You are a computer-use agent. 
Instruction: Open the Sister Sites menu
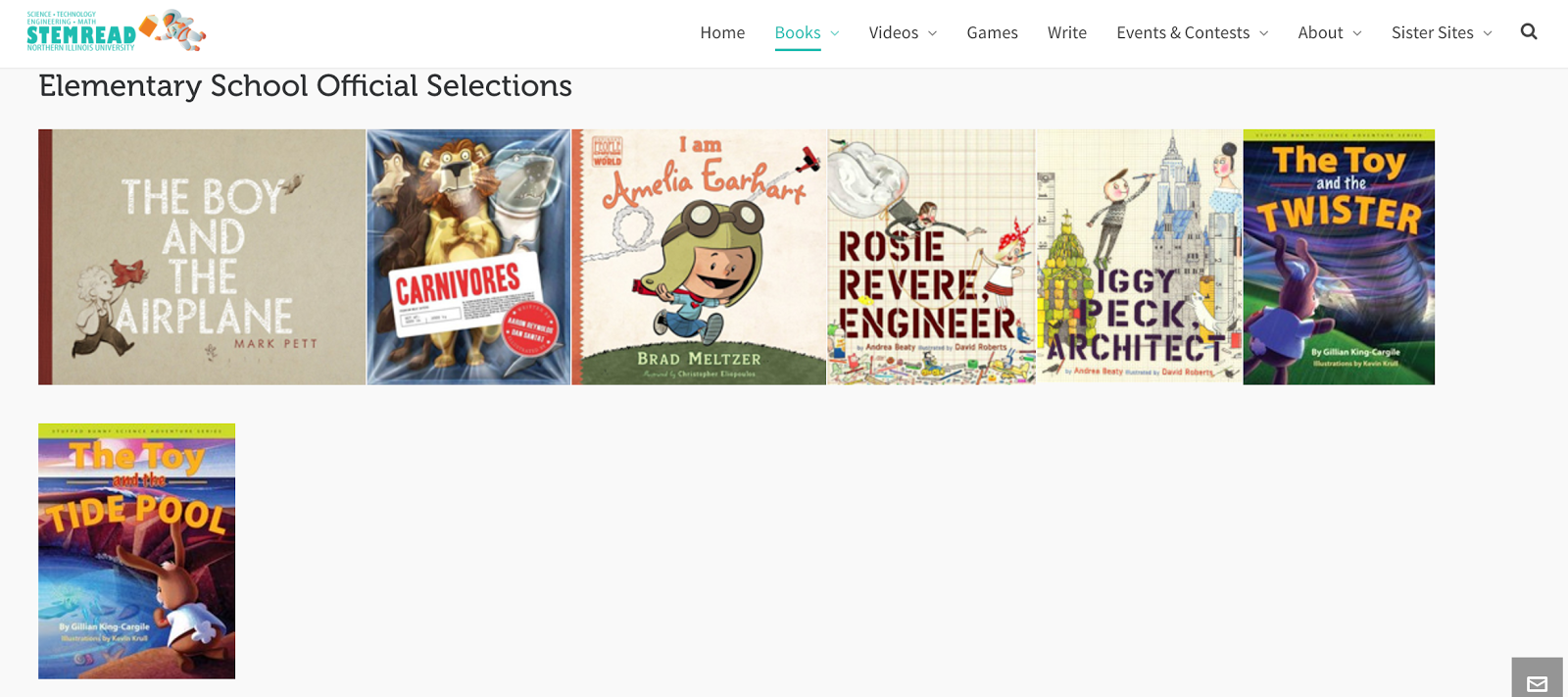pyautogui.click(x=1433, y=32)
